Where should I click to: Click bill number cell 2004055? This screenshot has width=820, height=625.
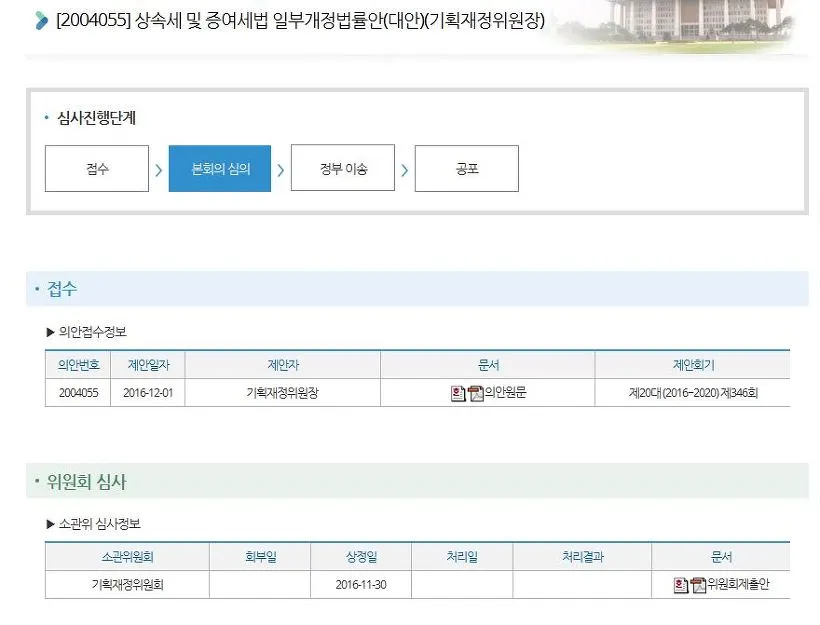coord(78,393)
